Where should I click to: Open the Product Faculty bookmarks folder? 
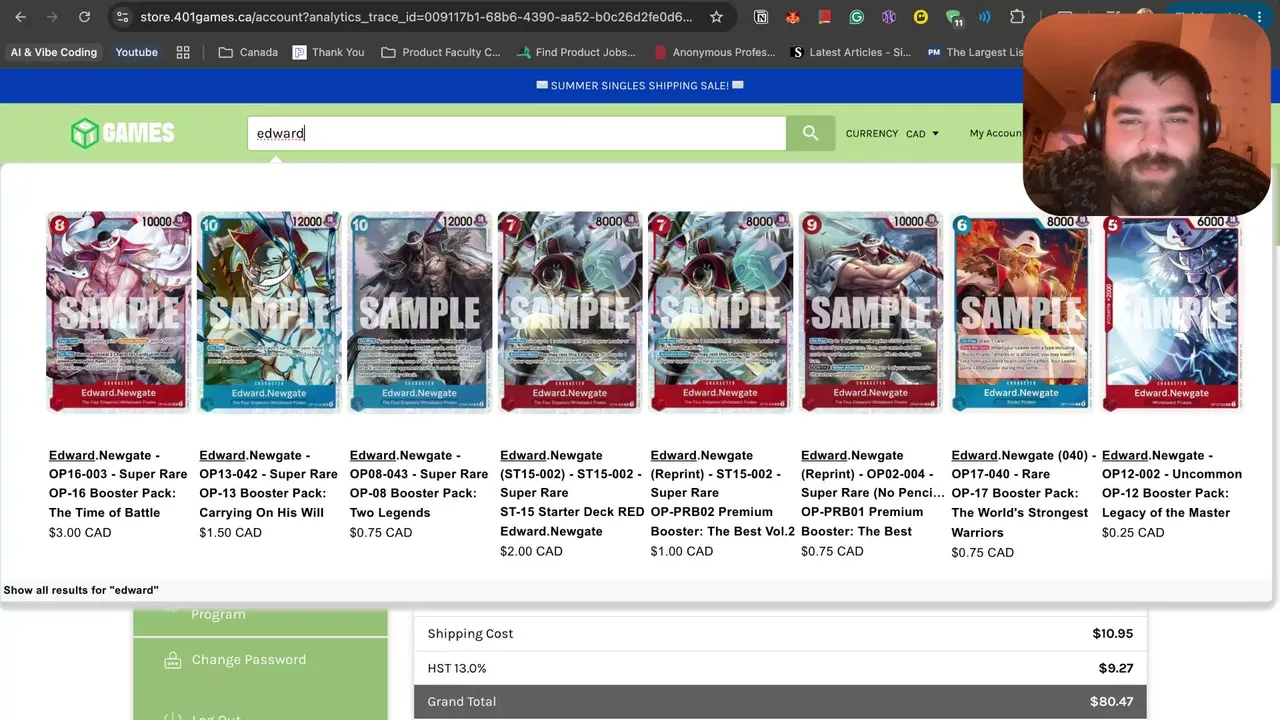point(441,52)
